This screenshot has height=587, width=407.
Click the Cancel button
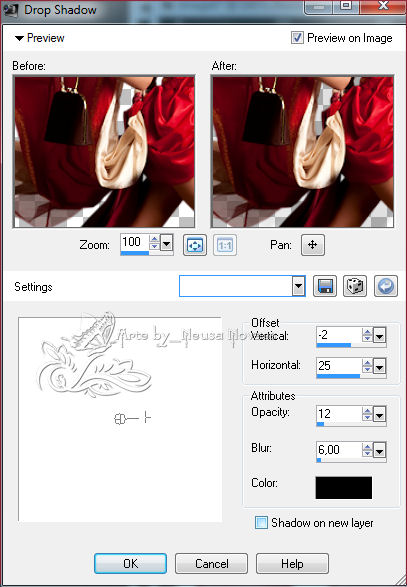click(x=211, y=563)
